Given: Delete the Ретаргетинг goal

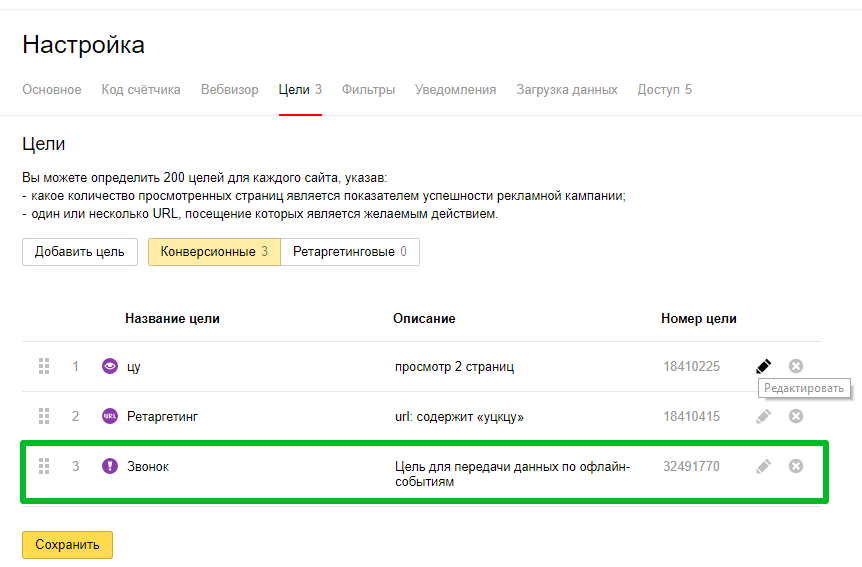Looking at the screenshot, I should (x=795, y=416).
